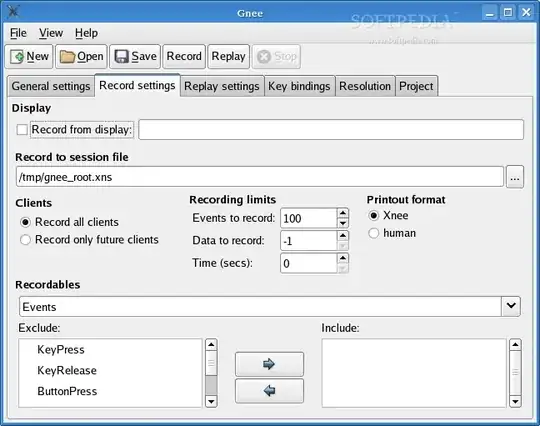Click the Time (secs) value field
The image size is (540, 426).
[308, 263]
